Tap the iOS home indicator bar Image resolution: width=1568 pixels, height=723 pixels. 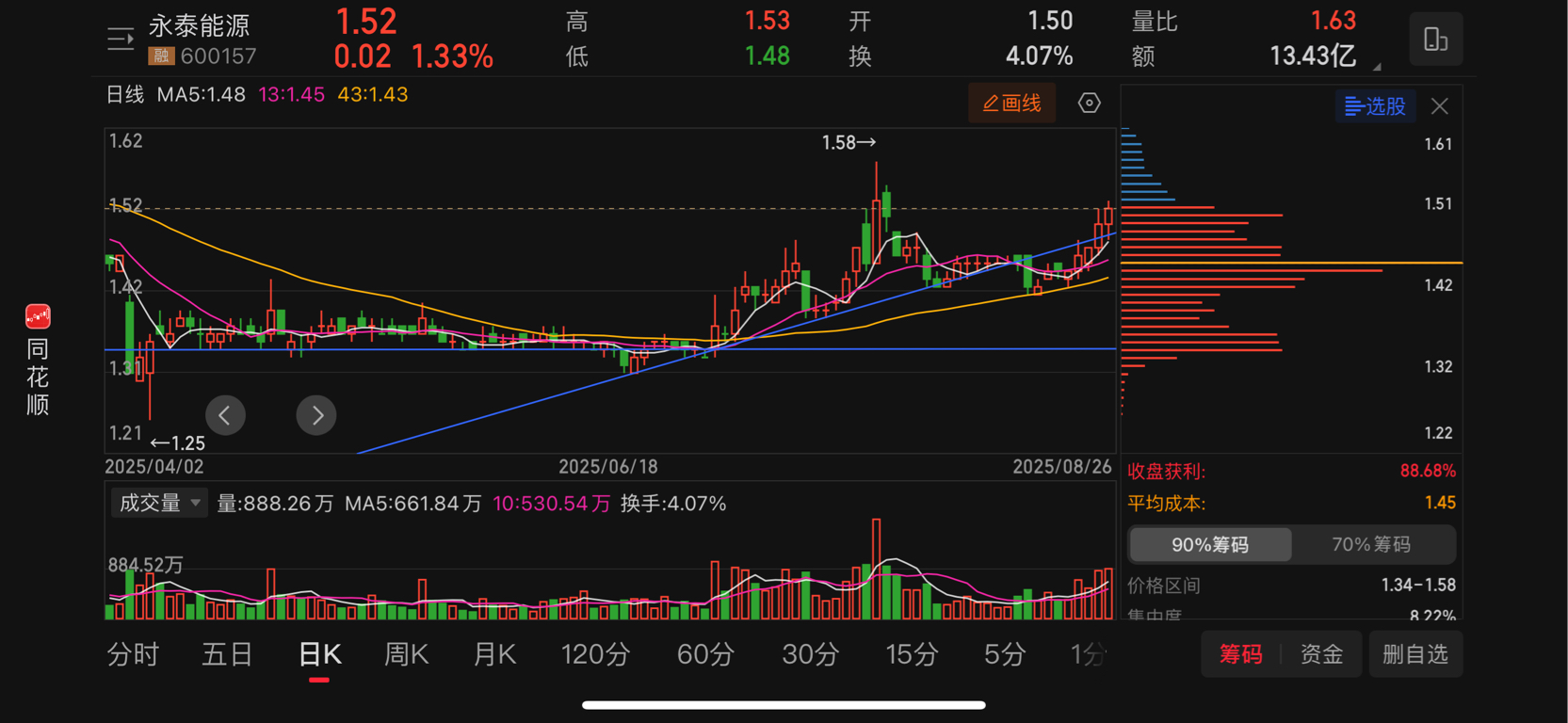point(784,704)
